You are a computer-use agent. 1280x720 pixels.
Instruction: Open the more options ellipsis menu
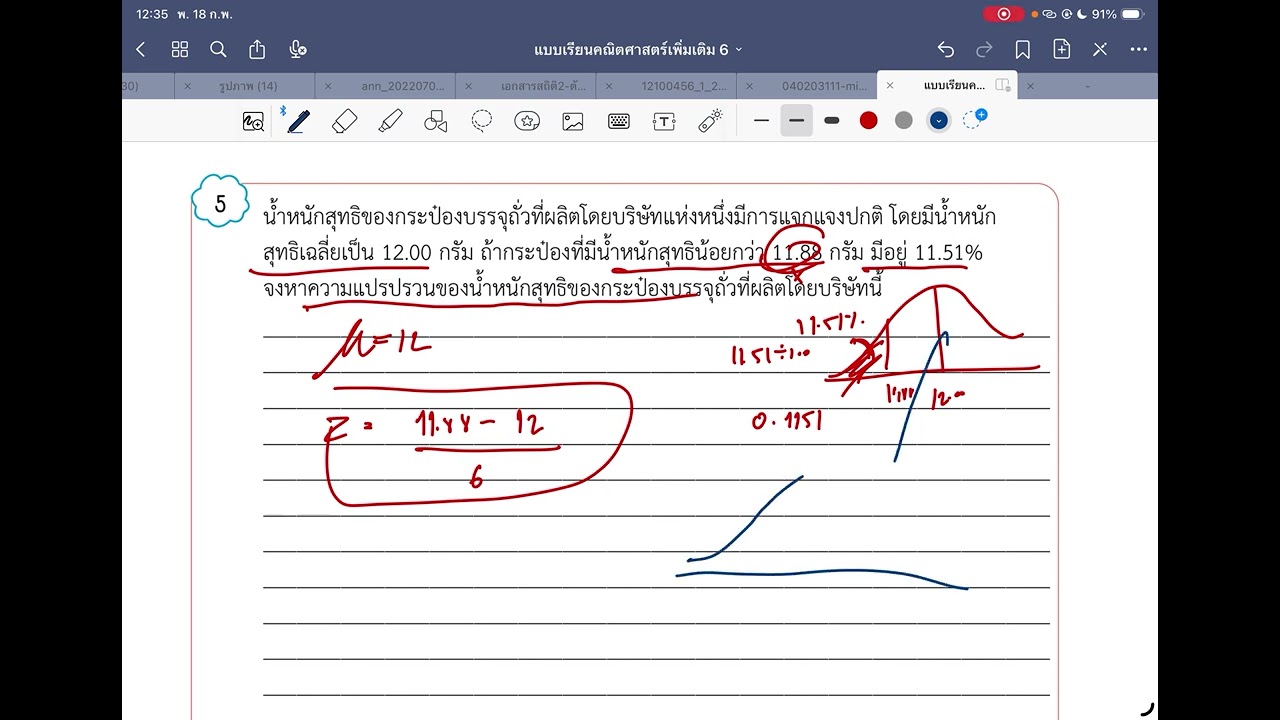click(x=1138, y=49)
